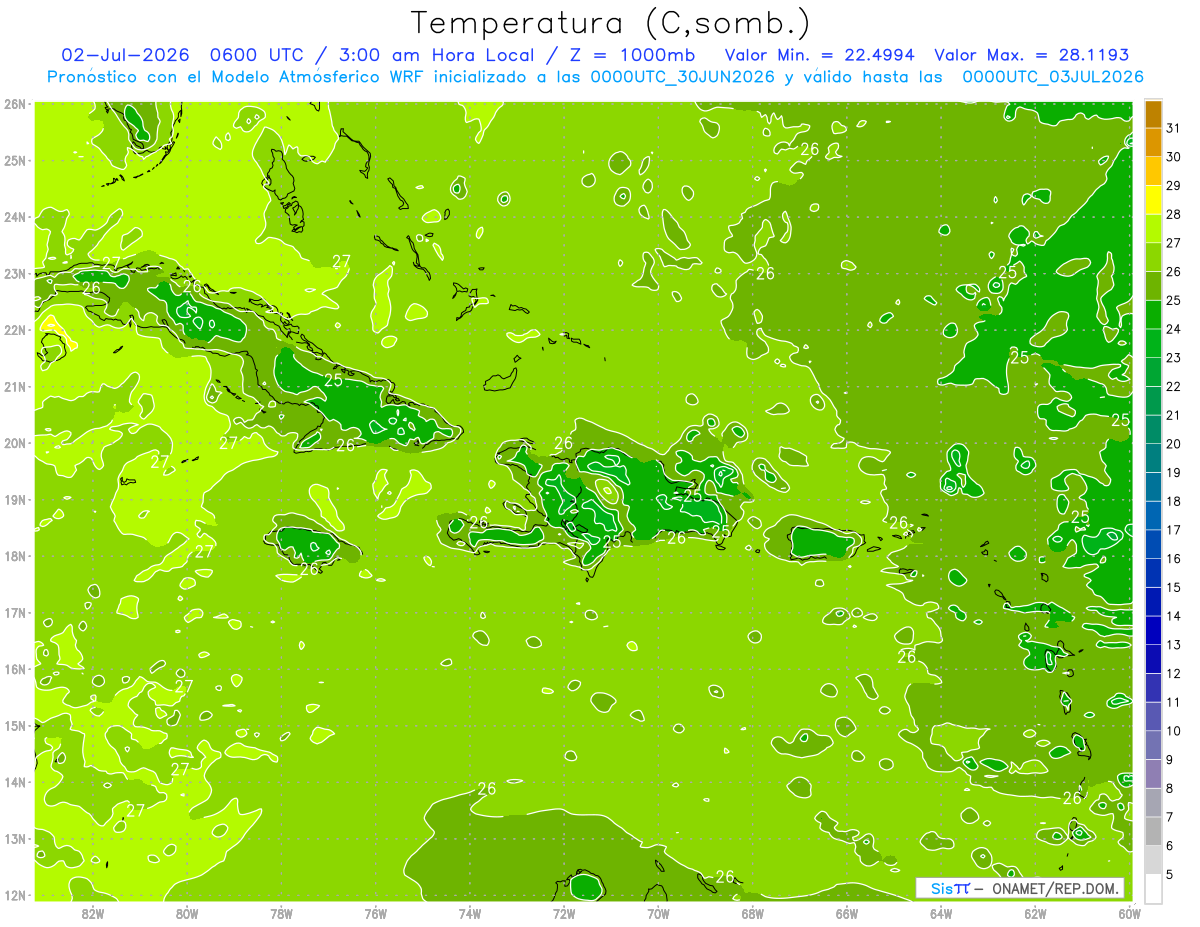
Task: Click the color scale label '28'
Action: pyautogui.click(x=1173, y=214)
